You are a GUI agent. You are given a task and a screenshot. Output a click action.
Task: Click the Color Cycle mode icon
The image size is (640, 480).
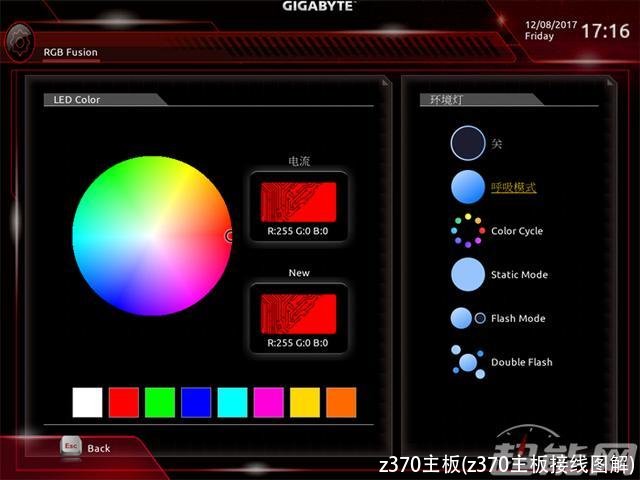pyautogui.click(x=467, y=231)
